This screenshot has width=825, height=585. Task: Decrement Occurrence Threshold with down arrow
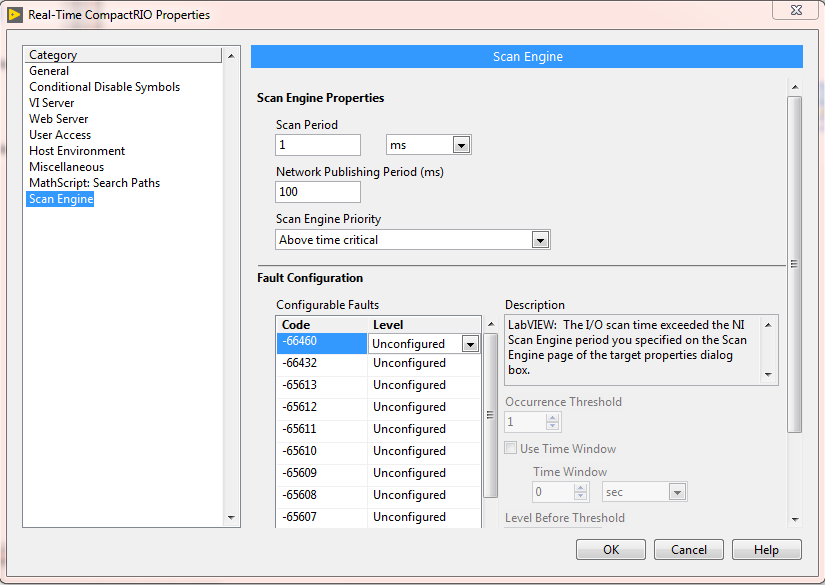pyautogui.click(x=552, y=426)
